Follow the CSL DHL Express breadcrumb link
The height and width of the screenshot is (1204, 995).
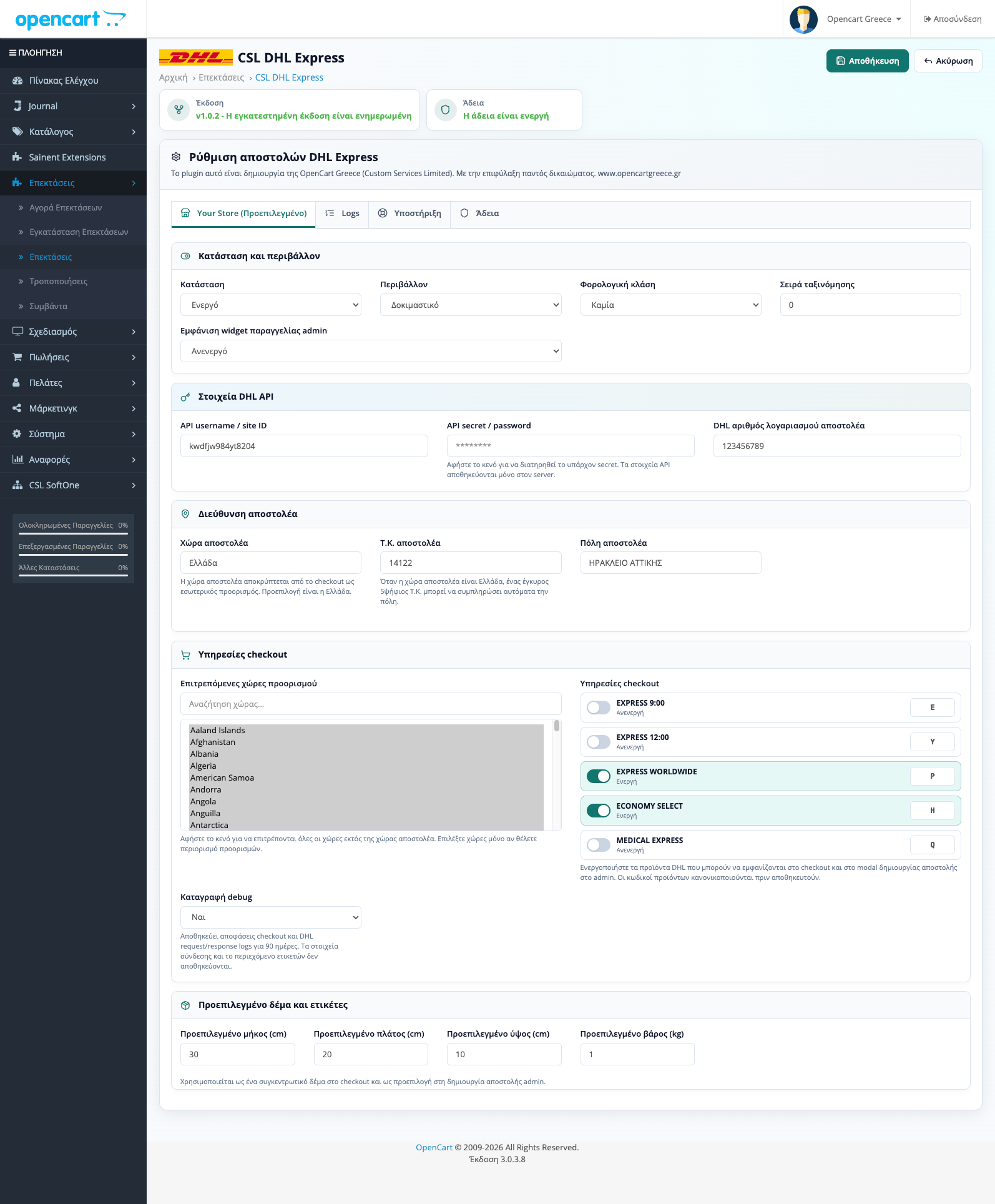point(289,77)
